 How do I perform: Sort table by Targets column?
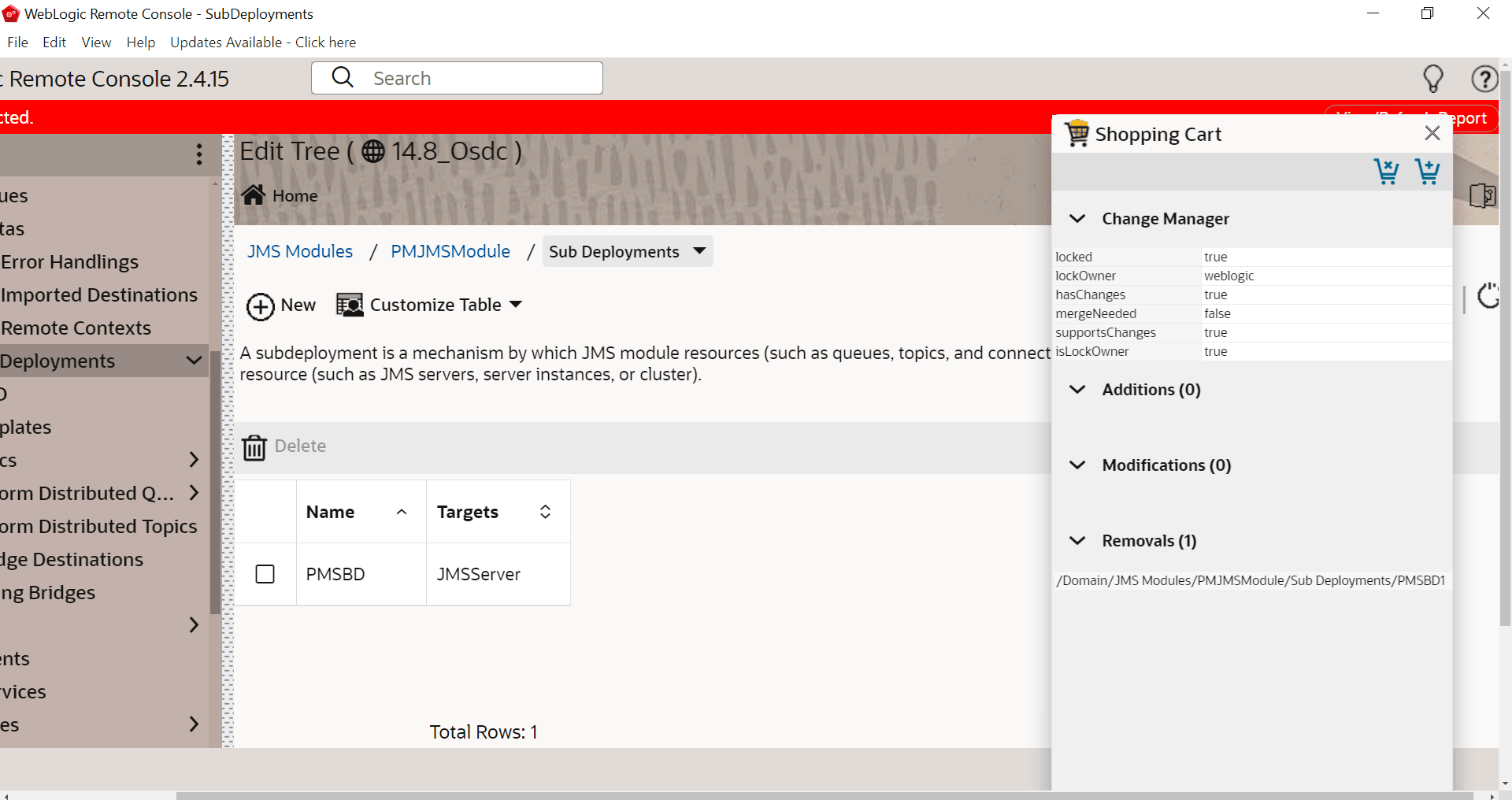coord(545,512)
